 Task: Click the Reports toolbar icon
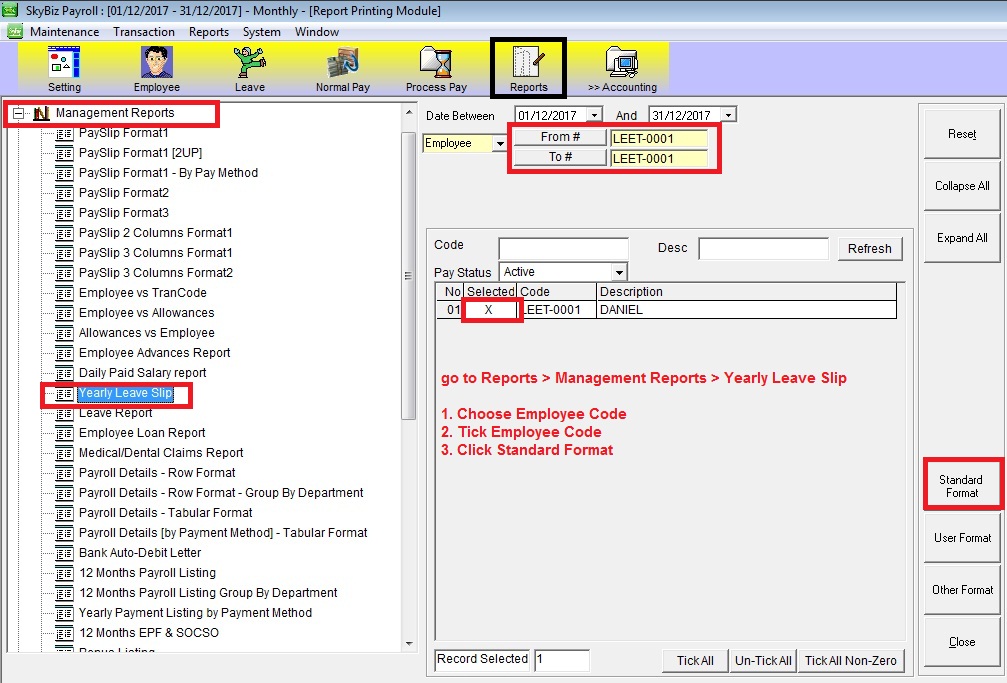(x=528, y=64)
